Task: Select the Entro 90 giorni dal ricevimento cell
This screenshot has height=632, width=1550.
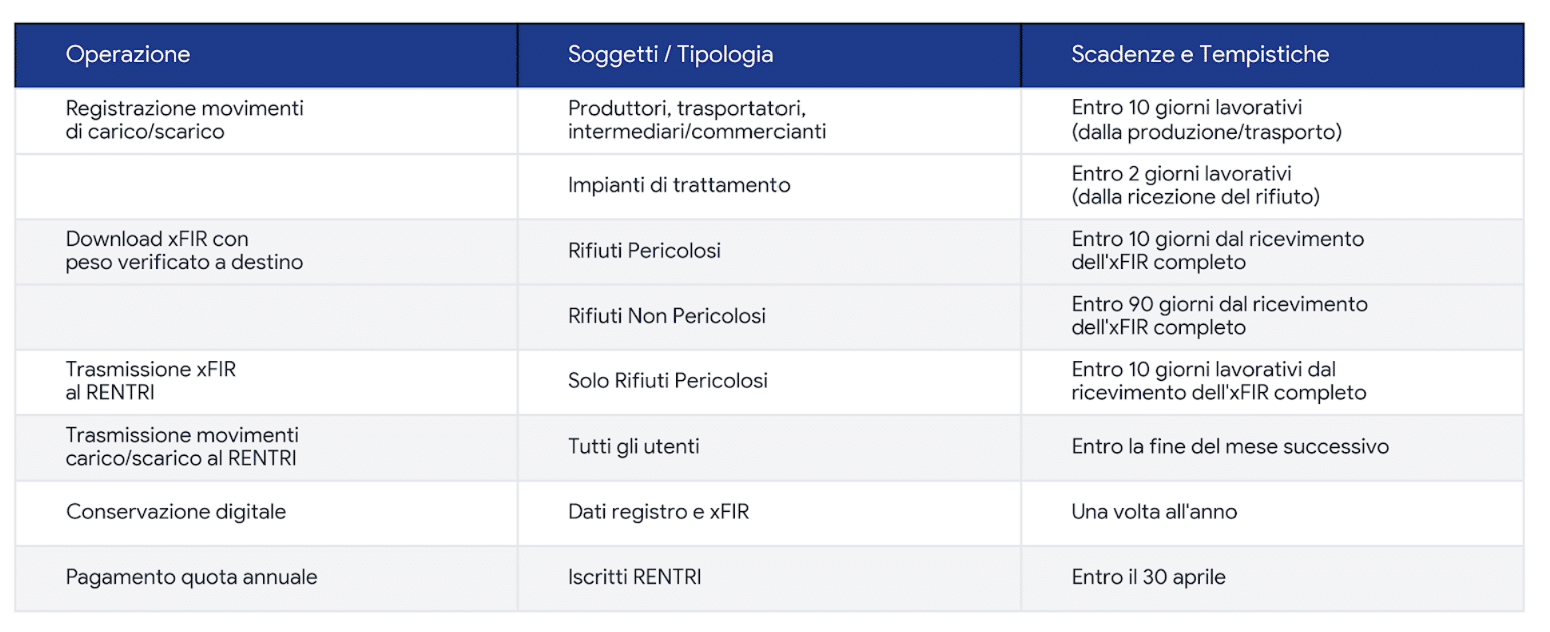Action: (1272, 317)
